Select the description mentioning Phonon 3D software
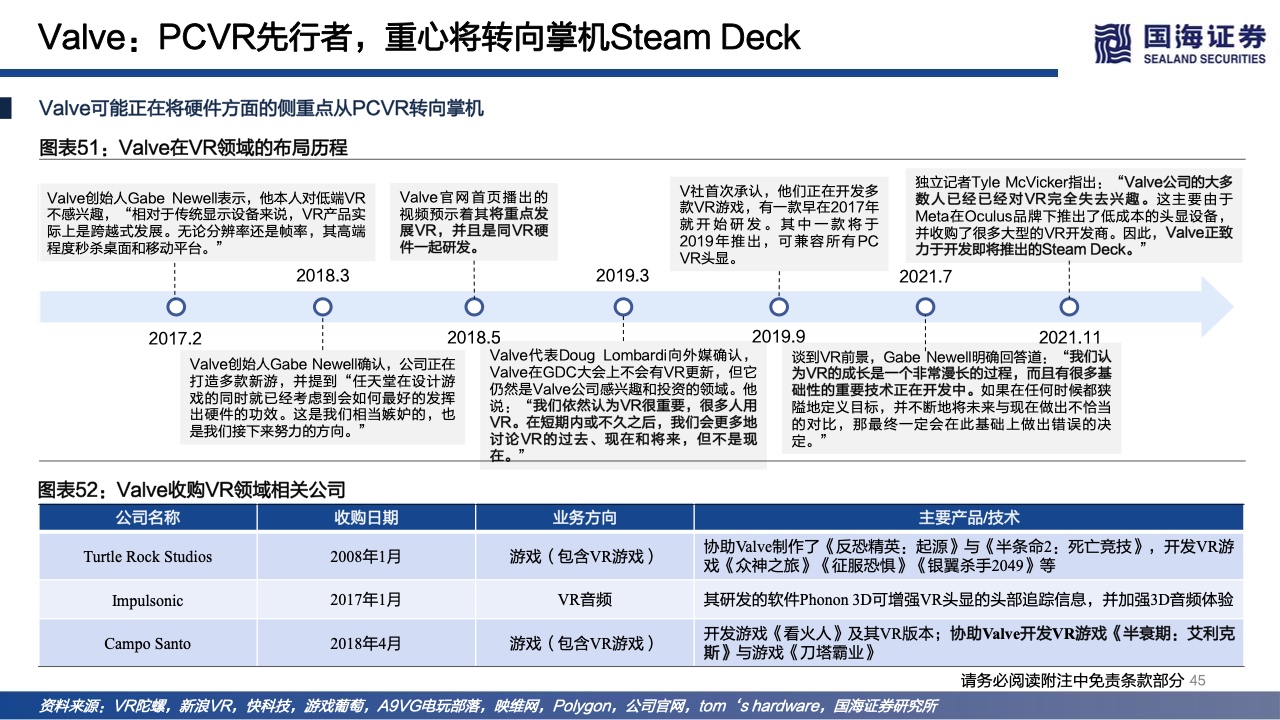Image resolution: width=1280 pixels, height=720 pixels. coord(968,600)
